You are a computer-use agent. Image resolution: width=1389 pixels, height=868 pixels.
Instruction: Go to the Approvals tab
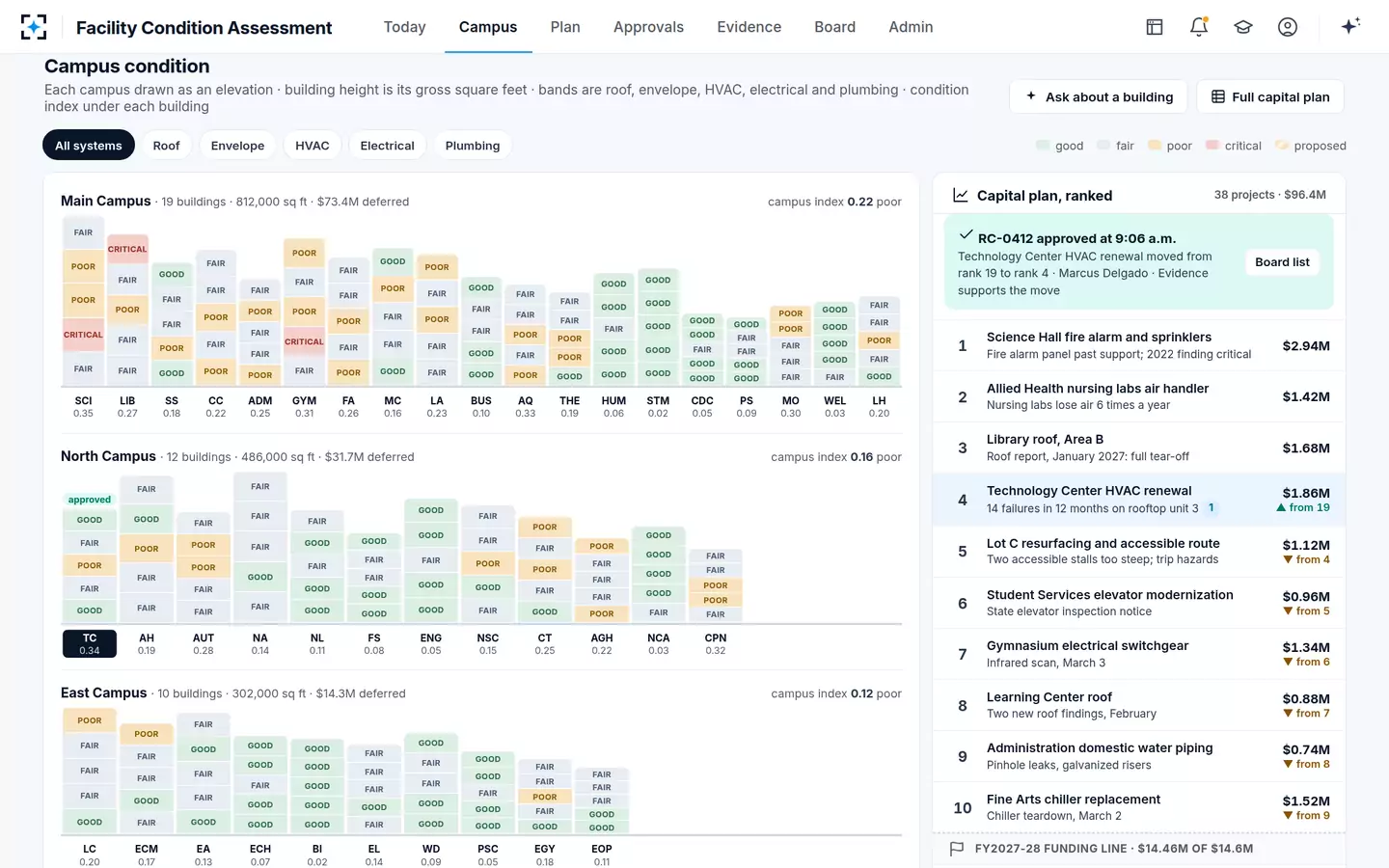(648, 27)
